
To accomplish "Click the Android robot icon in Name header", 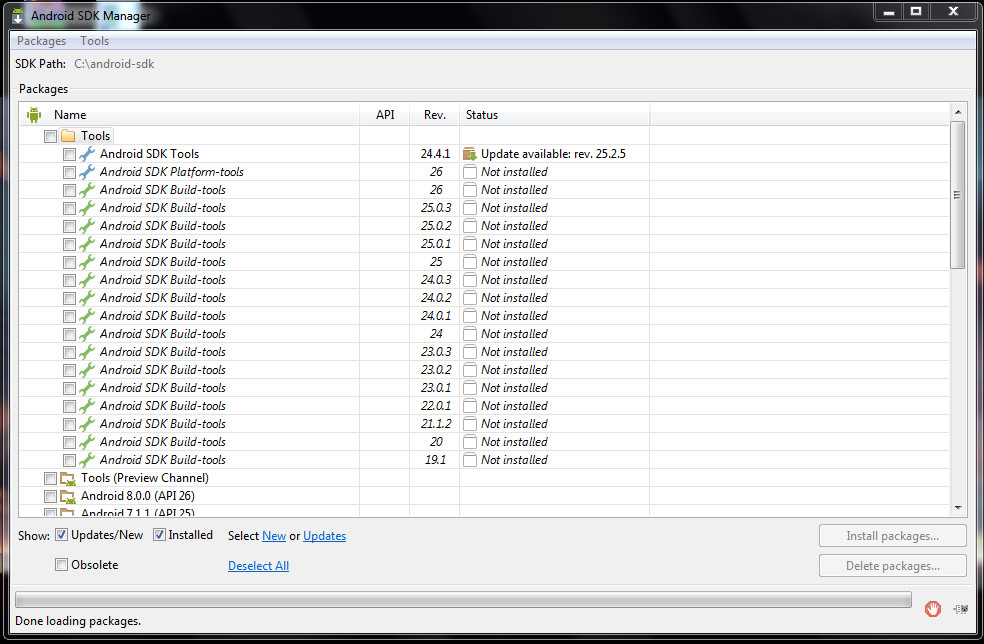I will pos(34,115).
